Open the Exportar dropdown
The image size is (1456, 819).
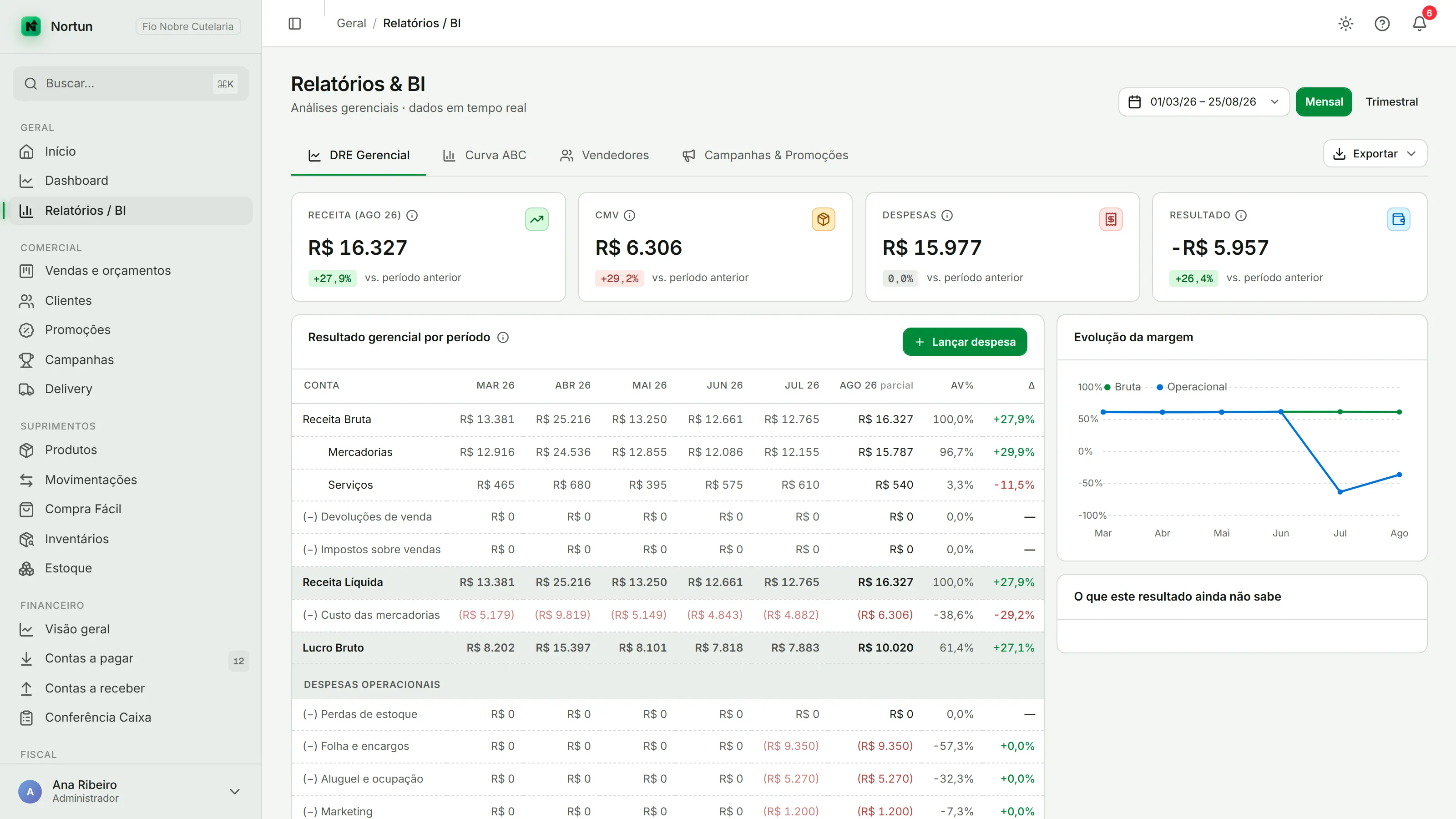1375,154
